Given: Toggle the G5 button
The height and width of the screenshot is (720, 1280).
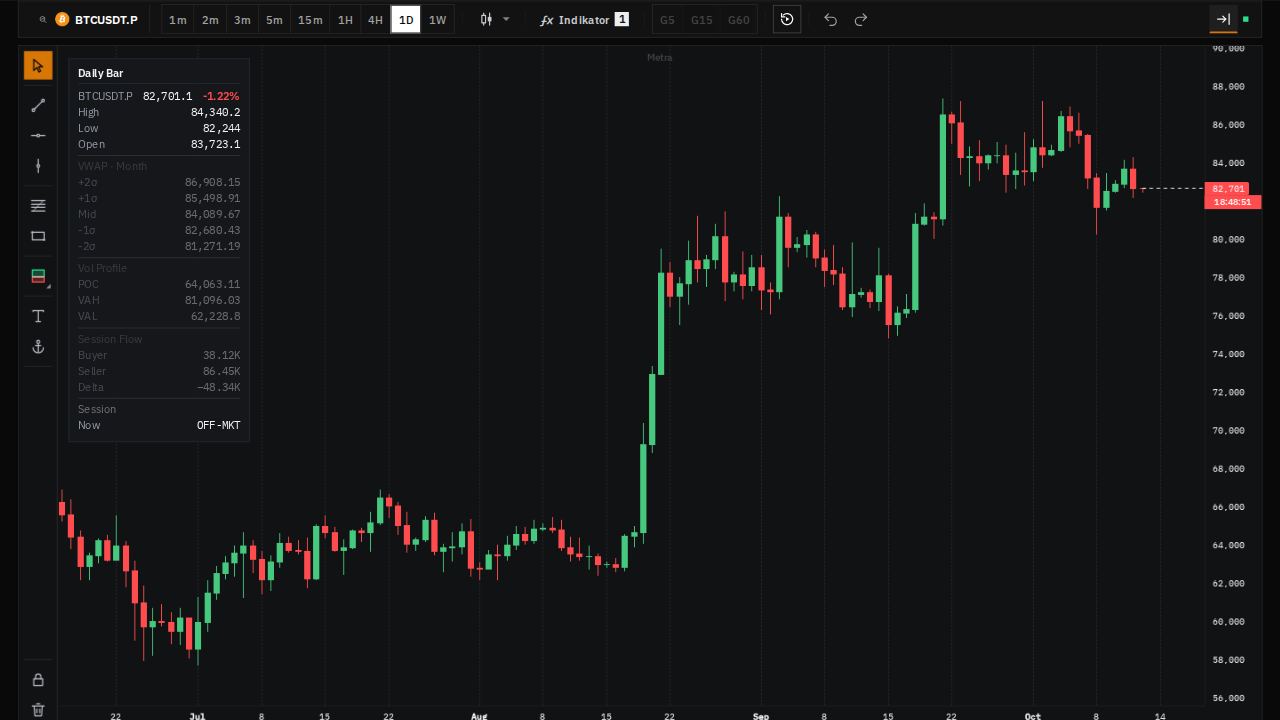Looking at the screenshot, I should point(667,20).
